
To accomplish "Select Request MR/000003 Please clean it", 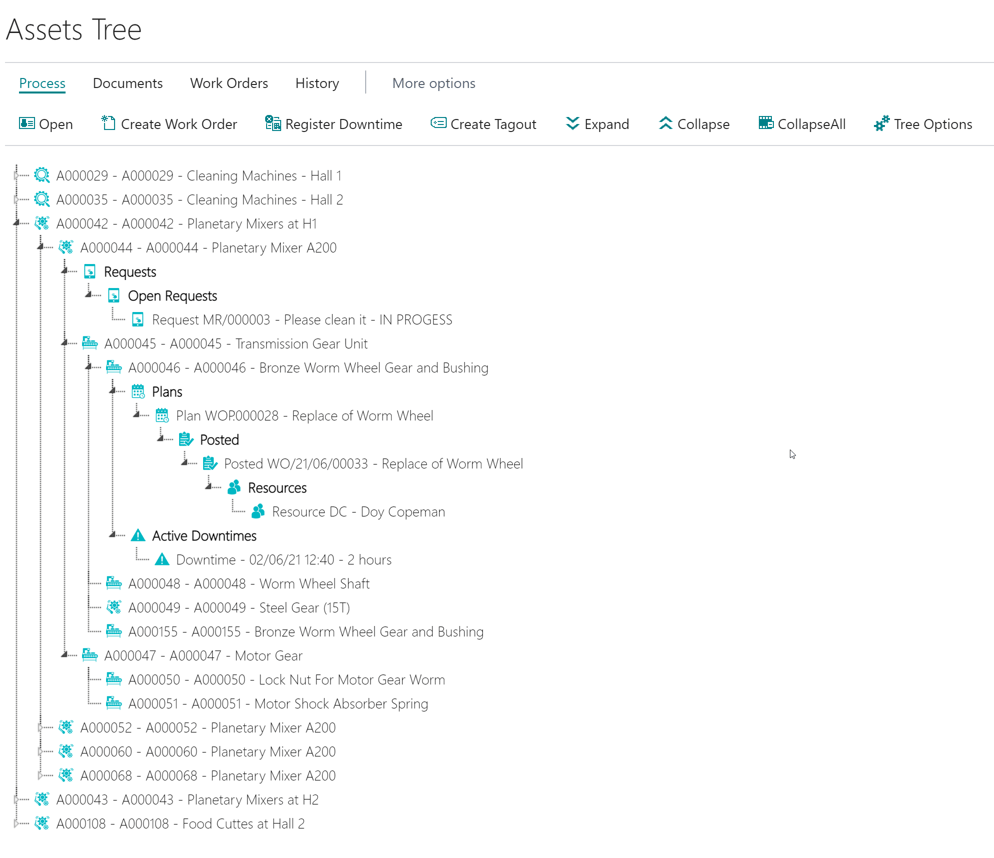I will (300, 319).
